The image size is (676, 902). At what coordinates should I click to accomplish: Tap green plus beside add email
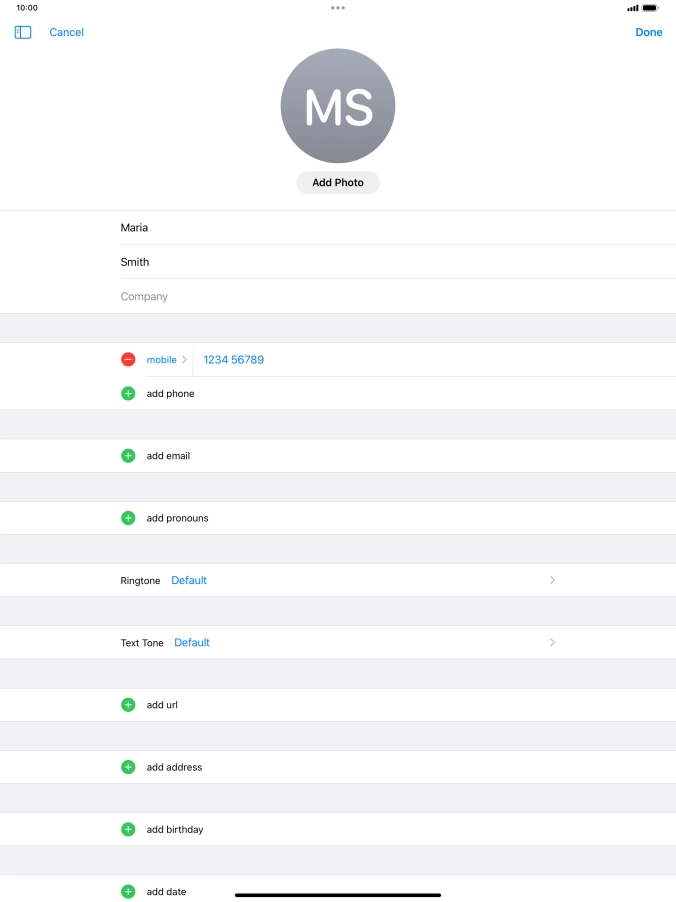[x=128, y=456]
